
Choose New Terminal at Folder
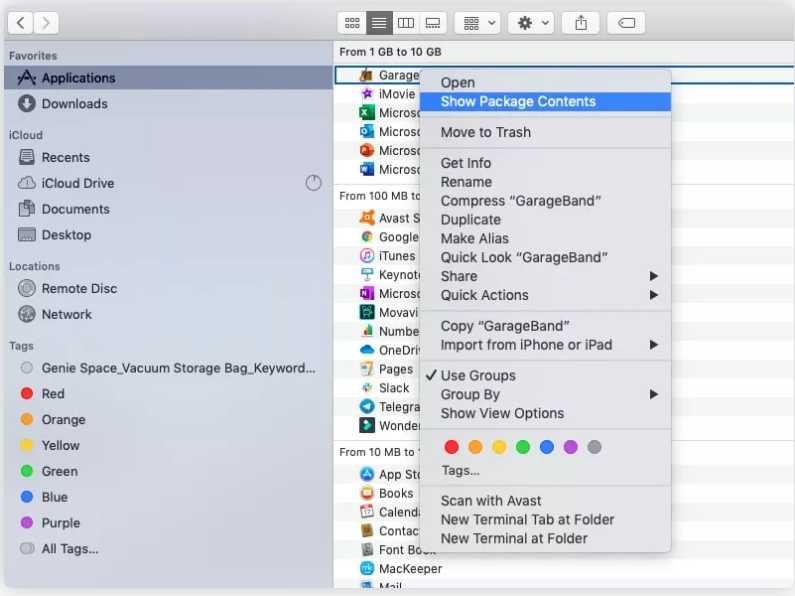(546, 538)
